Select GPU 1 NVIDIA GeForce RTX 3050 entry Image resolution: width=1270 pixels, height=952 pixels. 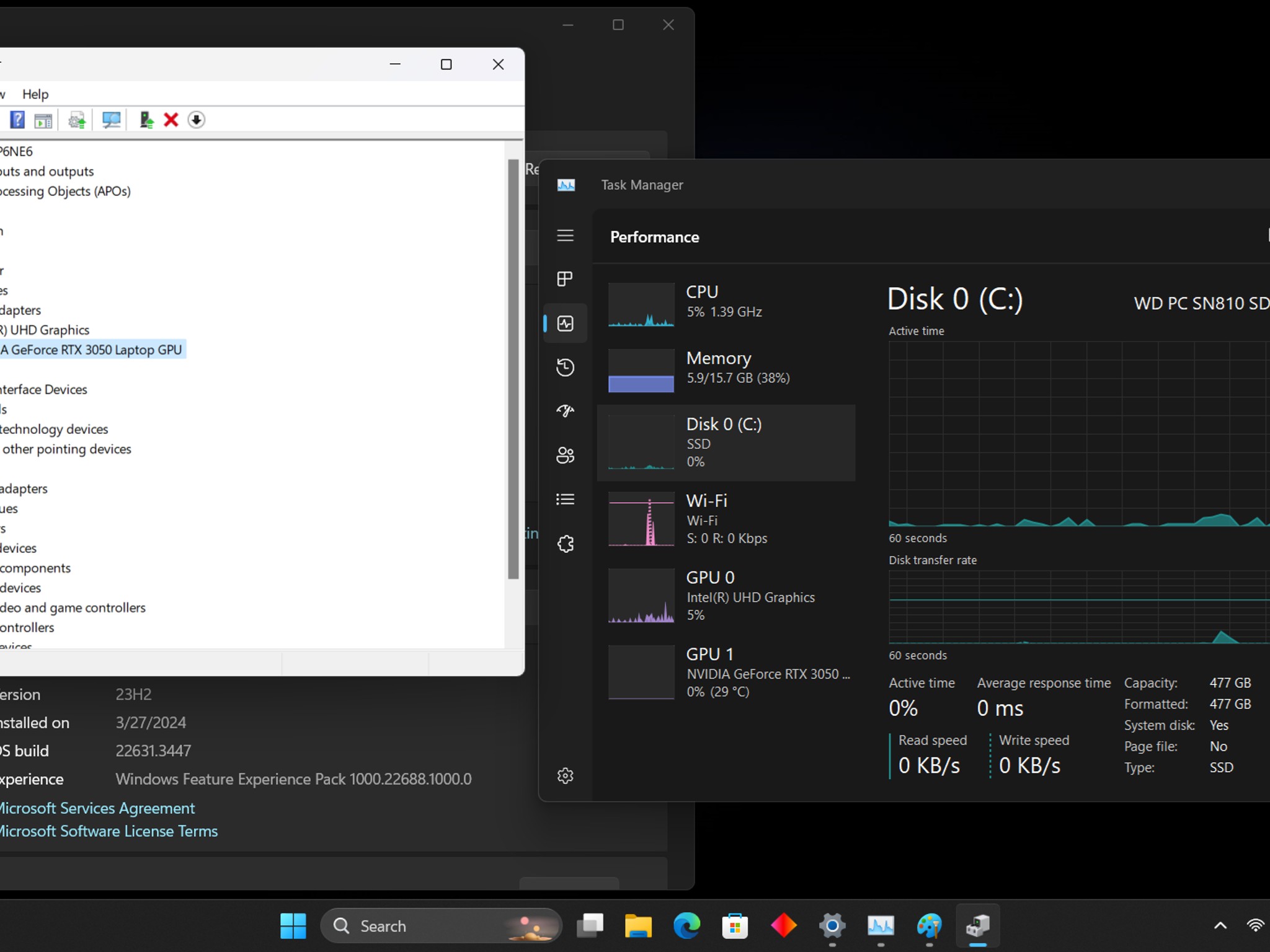726,672
